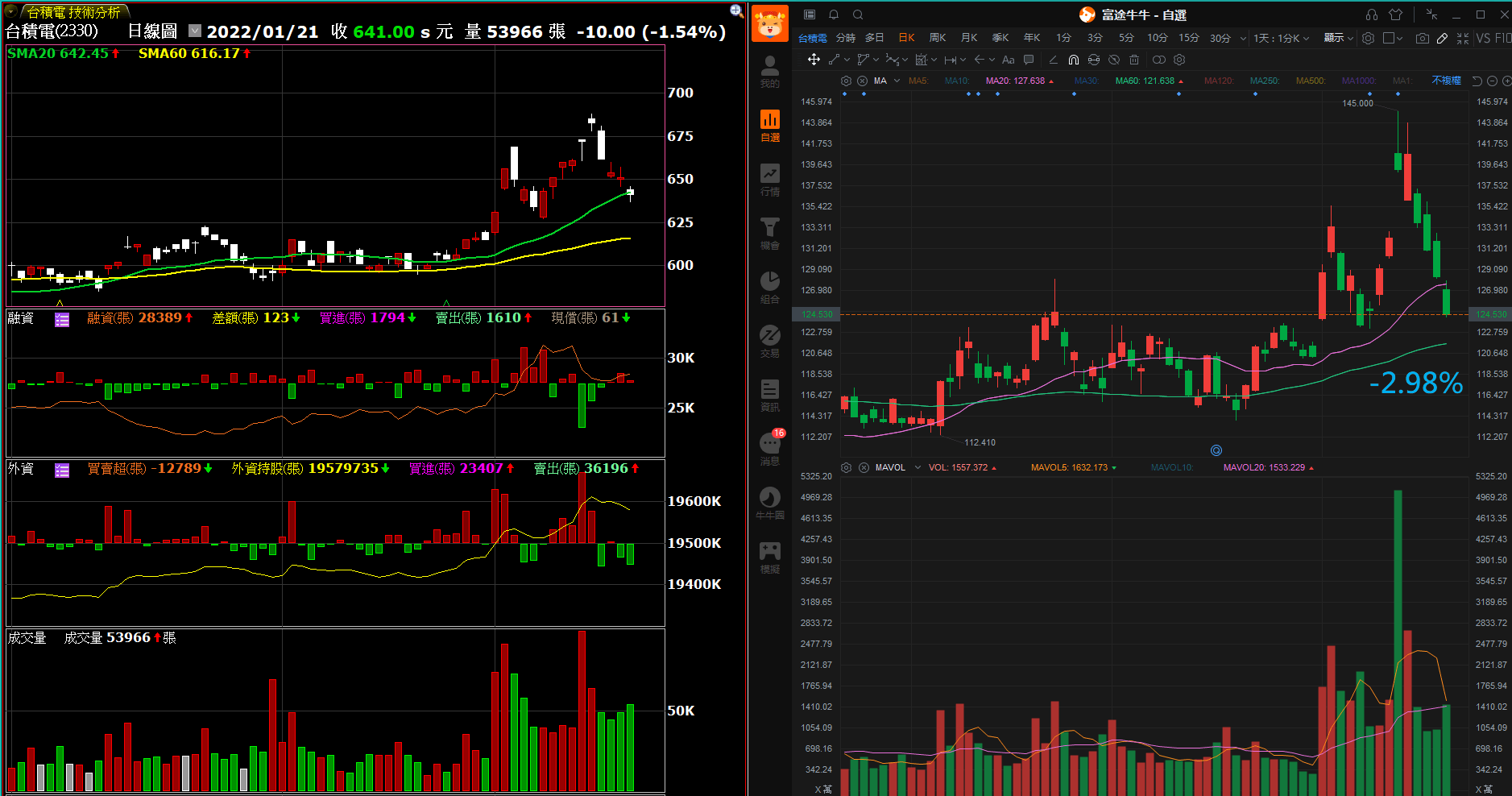The height and width of the screenshot is (796, 1512).
Task: Select the Aa text annotation tool
Action: tap(1008, 60)
